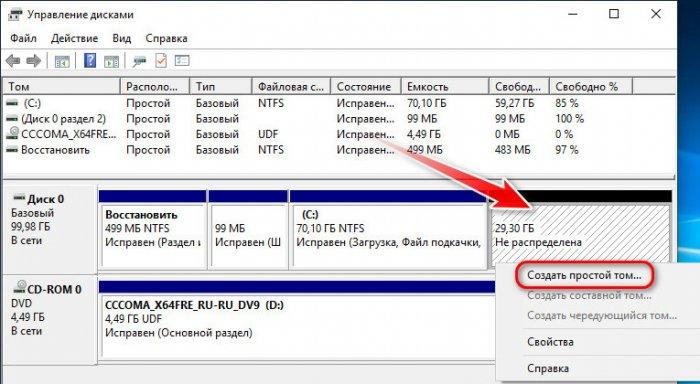The image size is (700, 384).
Task: Maximize the Управление дисками window
Action: 614,14
